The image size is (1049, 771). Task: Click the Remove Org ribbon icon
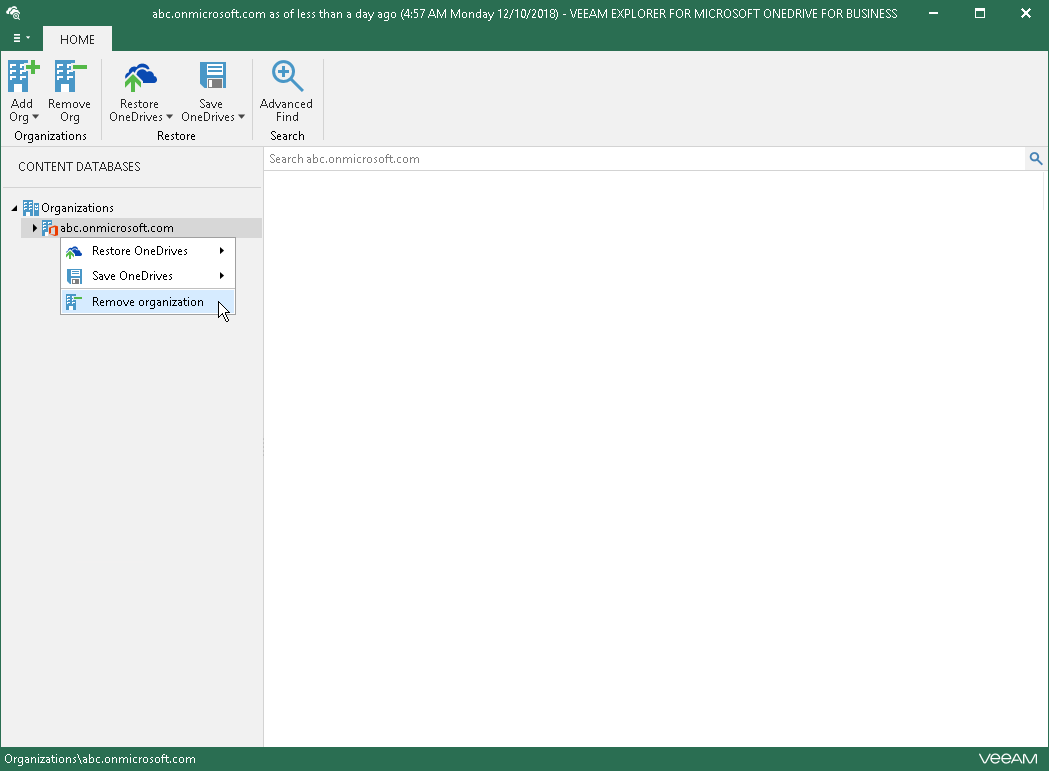(70, 76)
